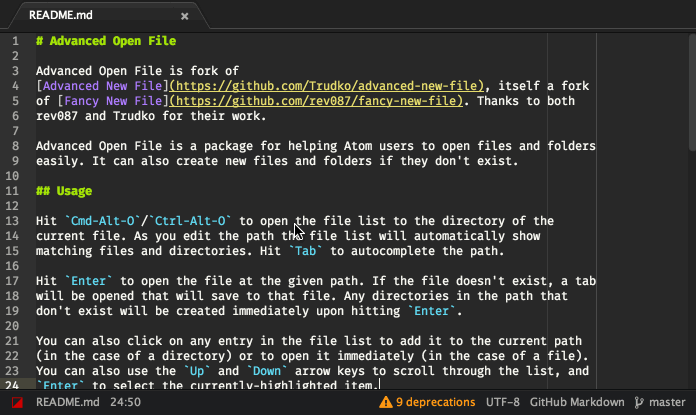The image size is (696, 415).
Task: Click the '# Advanced Open File' heading
Action: [x=106, y=41]
